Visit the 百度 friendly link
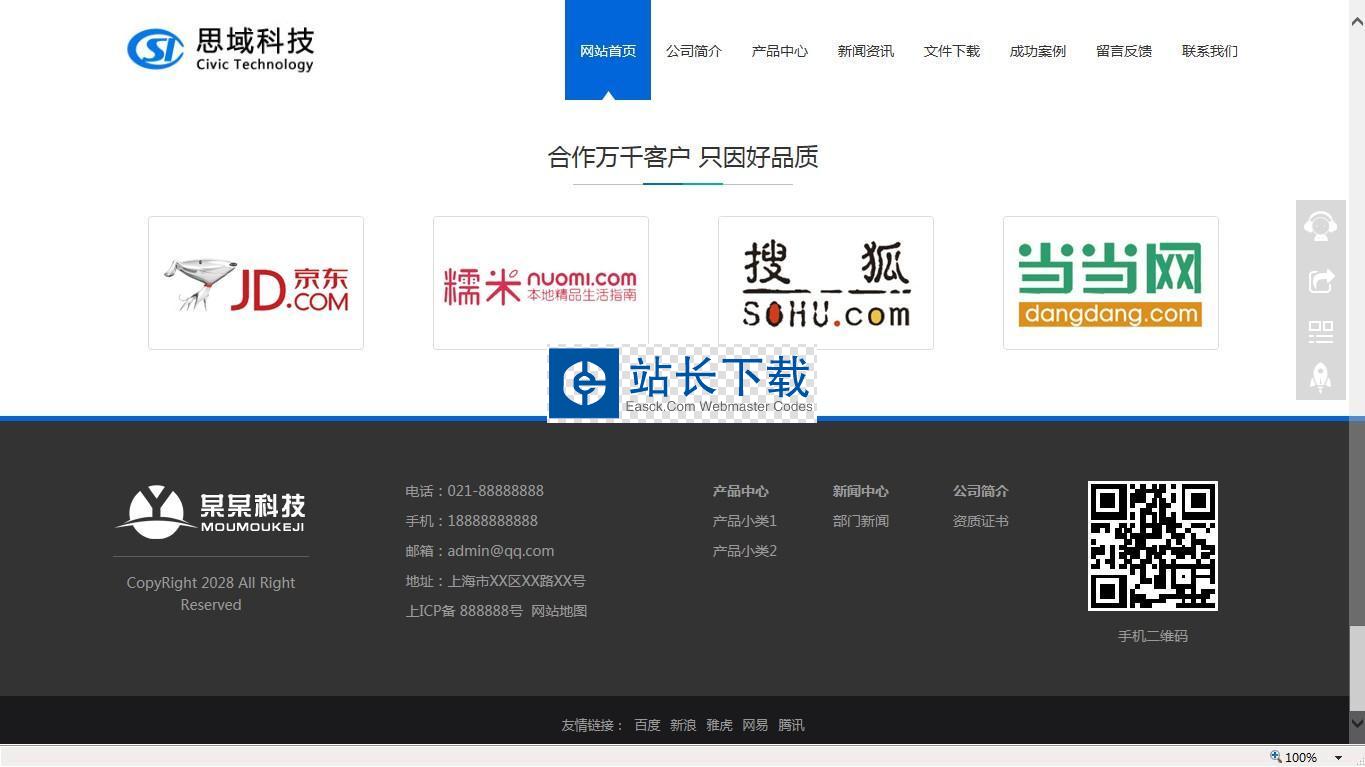This screenshot has height=767, width=1365. coord(647,725)
